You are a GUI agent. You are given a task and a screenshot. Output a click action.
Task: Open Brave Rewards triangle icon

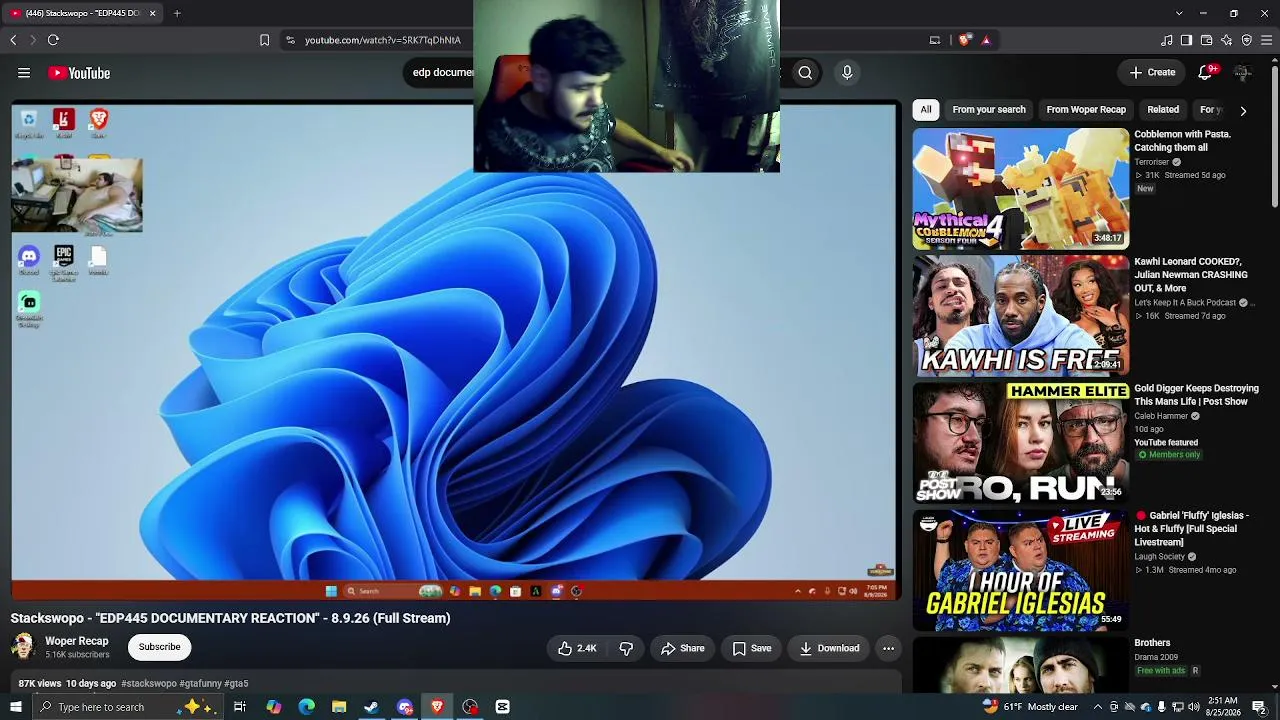pyautogui.click(x=986, y=40)
